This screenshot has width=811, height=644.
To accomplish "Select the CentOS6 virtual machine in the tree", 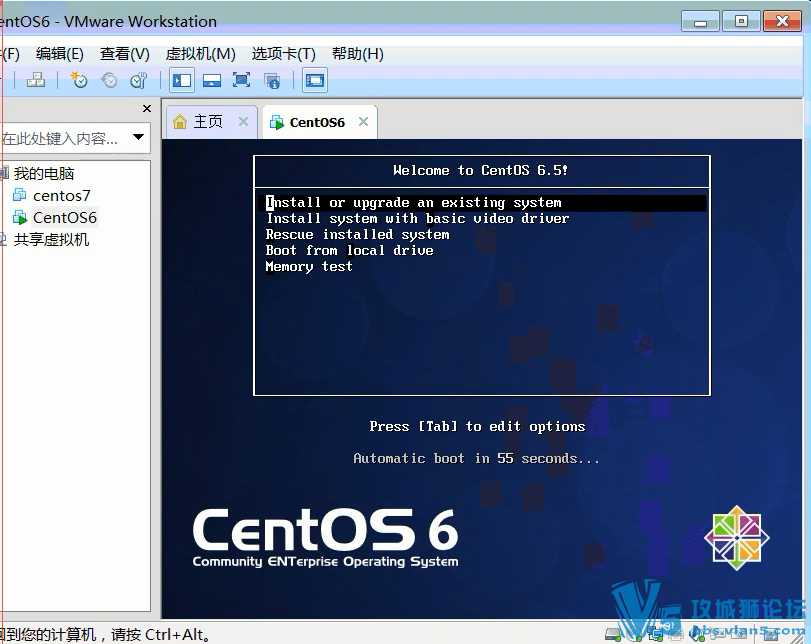I will coord(65,218).
